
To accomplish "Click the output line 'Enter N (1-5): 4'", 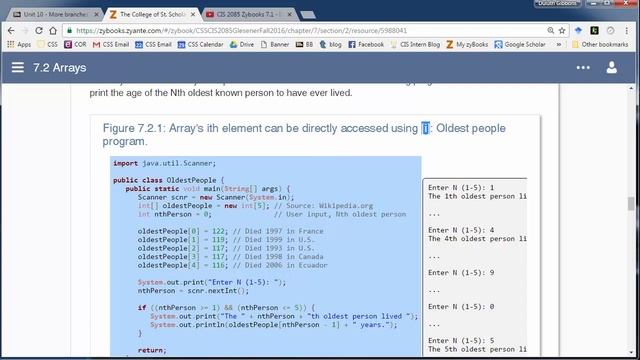I will pos(461,230).
